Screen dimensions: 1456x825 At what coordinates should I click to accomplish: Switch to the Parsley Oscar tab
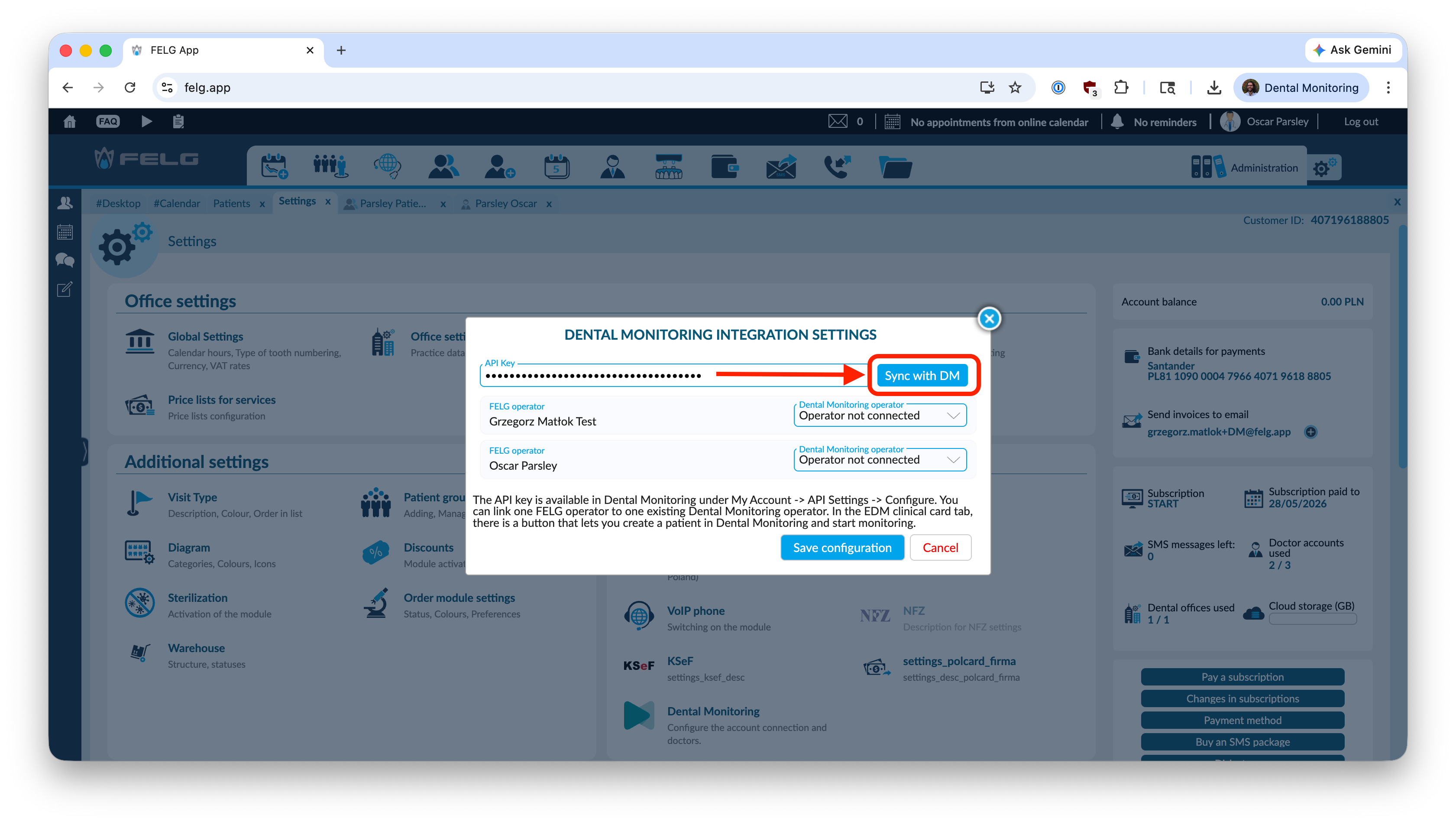pyautogui.click(x=506, y=203)
